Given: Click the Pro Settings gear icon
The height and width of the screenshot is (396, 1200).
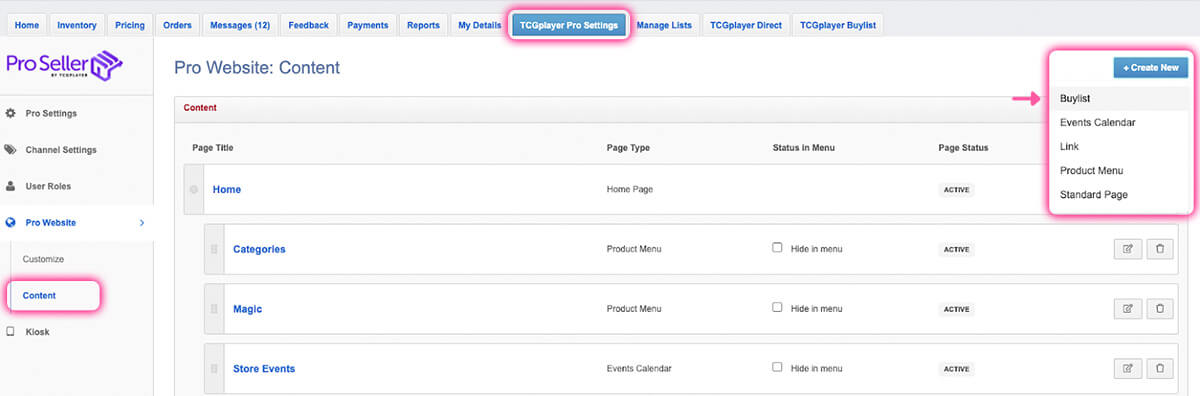Looking at the screenshot, I should click(10, 113).
